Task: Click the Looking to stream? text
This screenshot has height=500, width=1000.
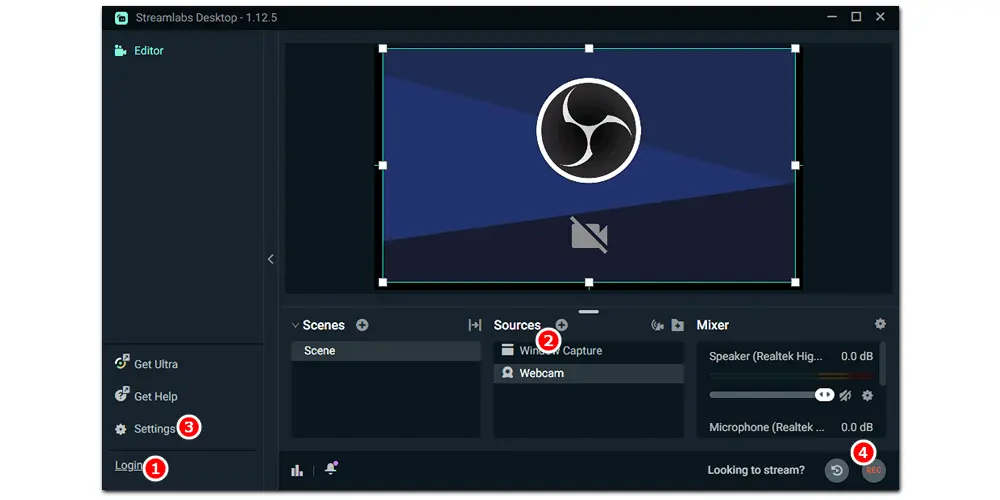Action: pos(756,470)
